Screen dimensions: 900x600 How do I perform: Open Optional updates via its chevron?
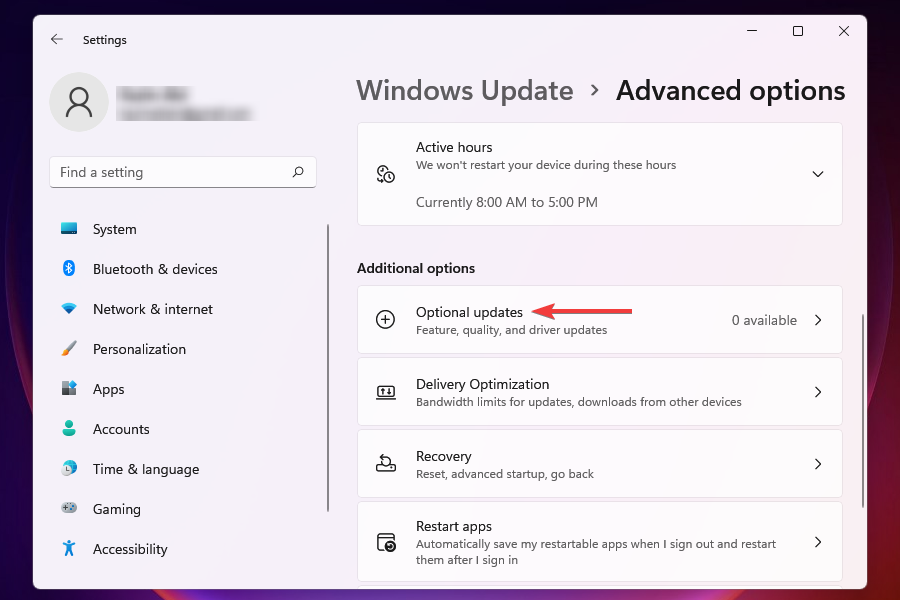[x=817, y=320]
